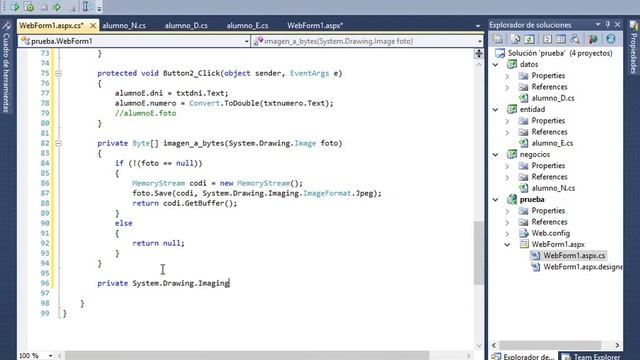
Task: Open the toolbar options overflow arrow
Action: click(99, 8)
